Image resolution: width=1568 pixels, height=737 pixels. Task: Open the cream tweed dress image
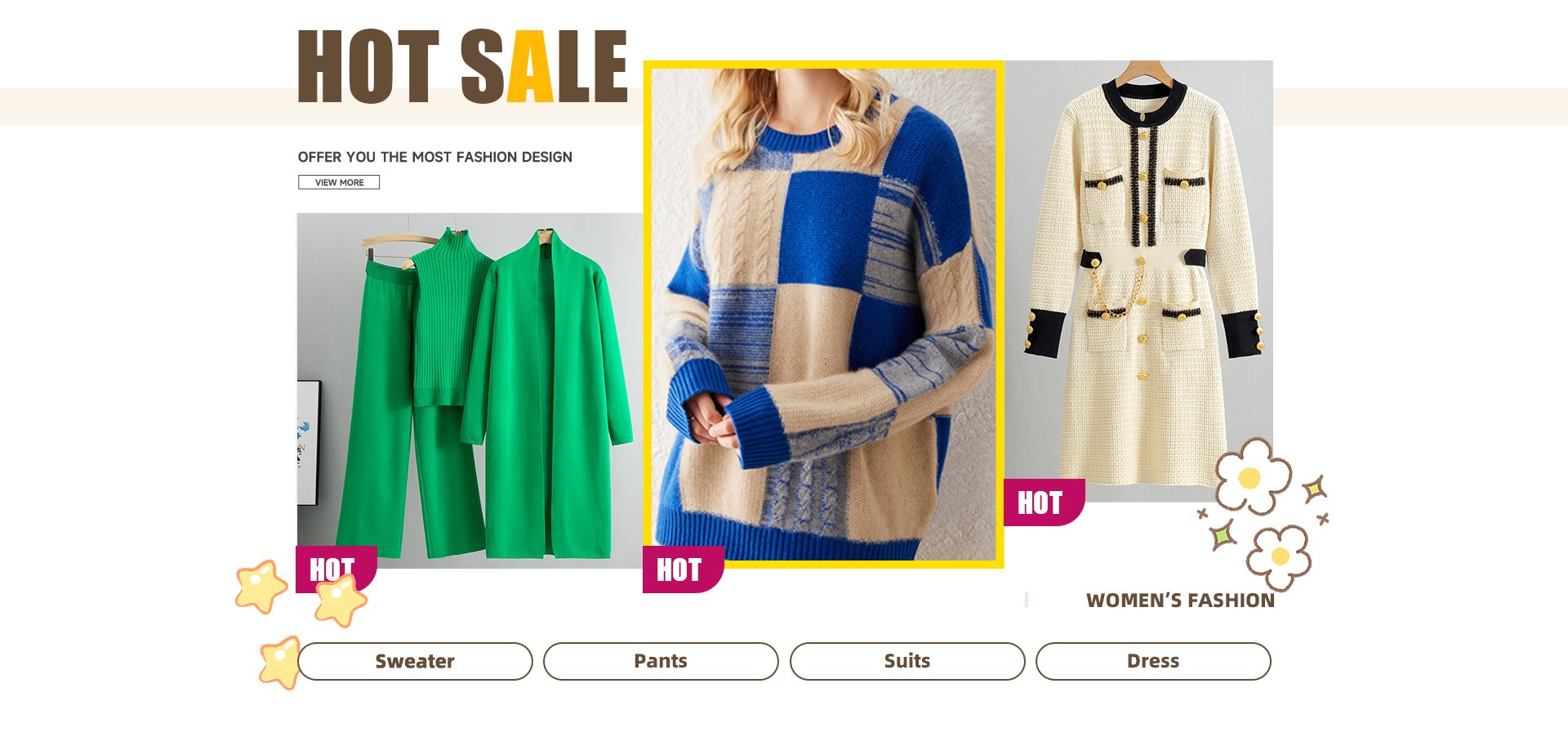click(1138, 281)
